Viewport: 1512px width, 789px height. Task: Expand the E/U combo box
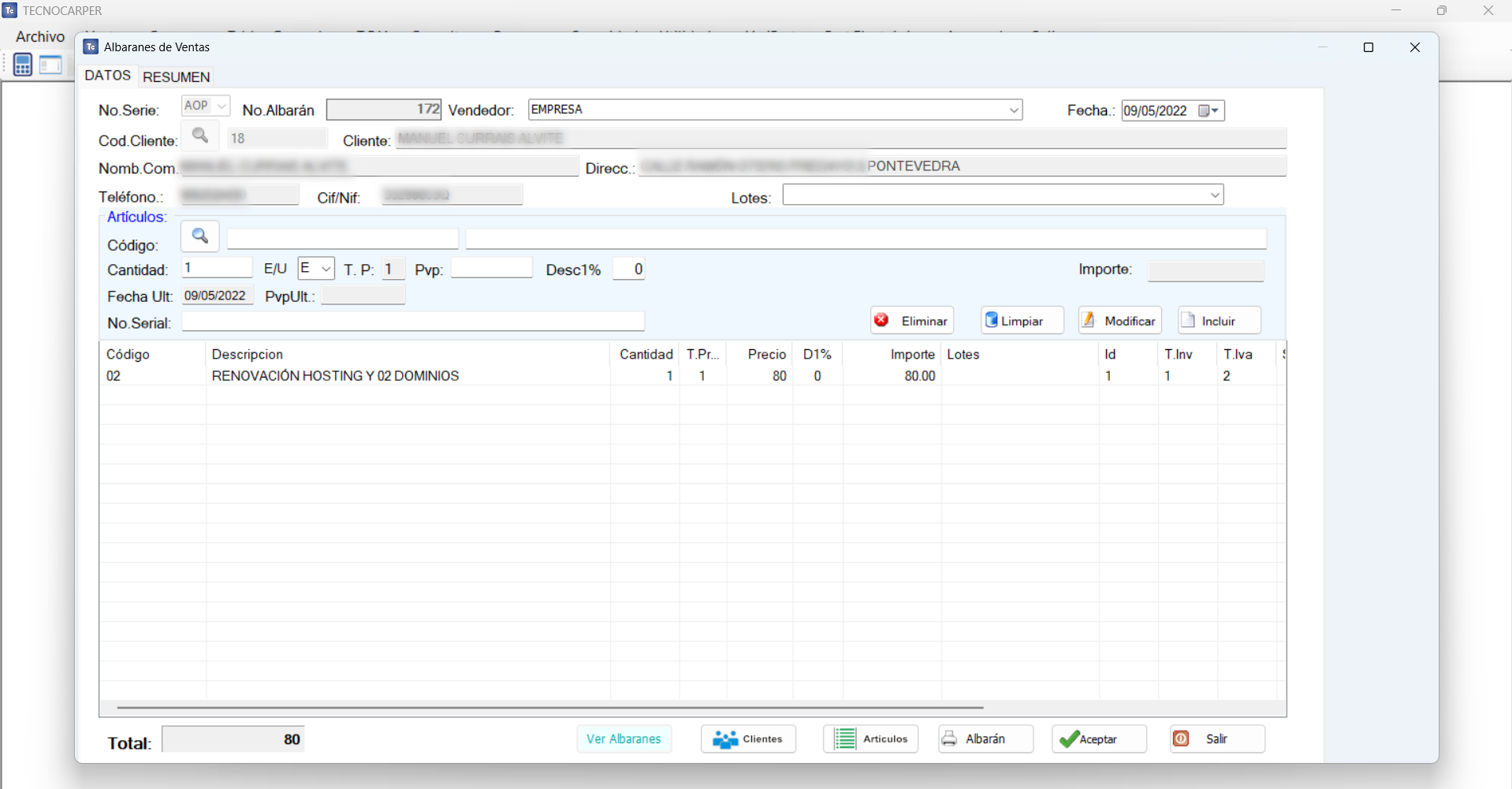click(326, 269)
